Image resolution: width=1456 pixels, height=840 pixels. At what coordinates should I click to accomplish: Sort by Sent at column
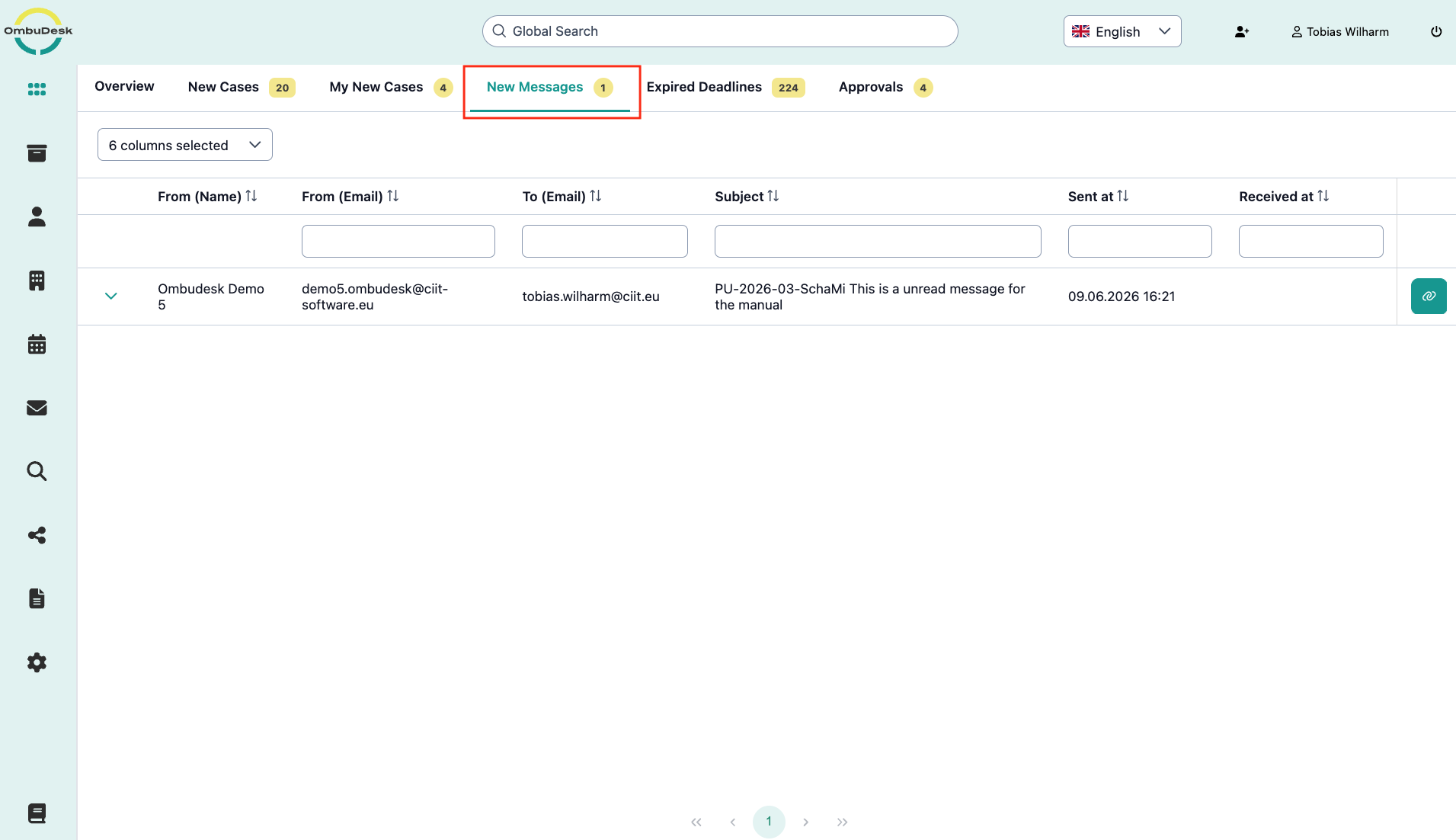(1122, 196)
